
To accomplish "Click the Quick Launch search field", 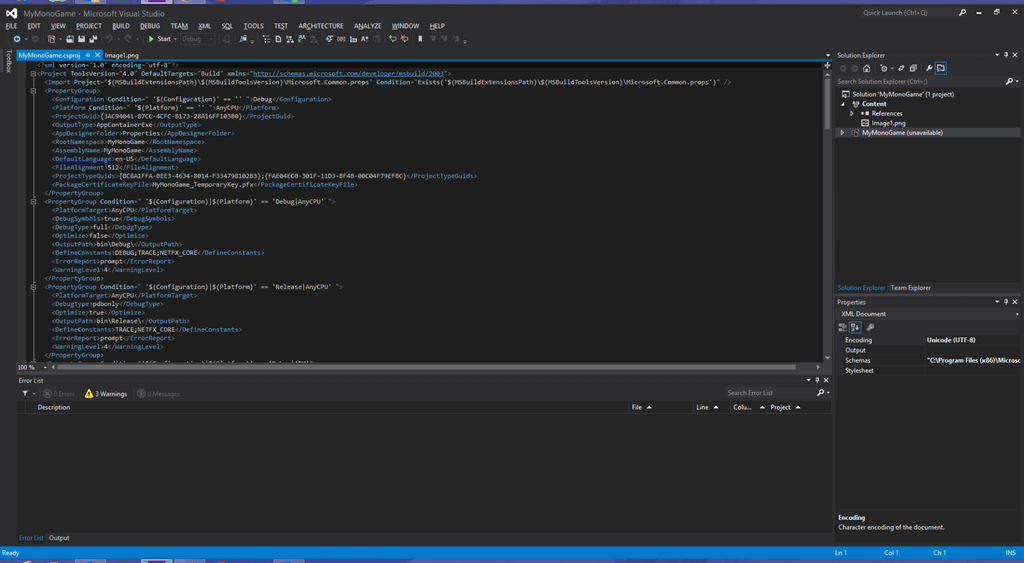I will coord(908,12).
